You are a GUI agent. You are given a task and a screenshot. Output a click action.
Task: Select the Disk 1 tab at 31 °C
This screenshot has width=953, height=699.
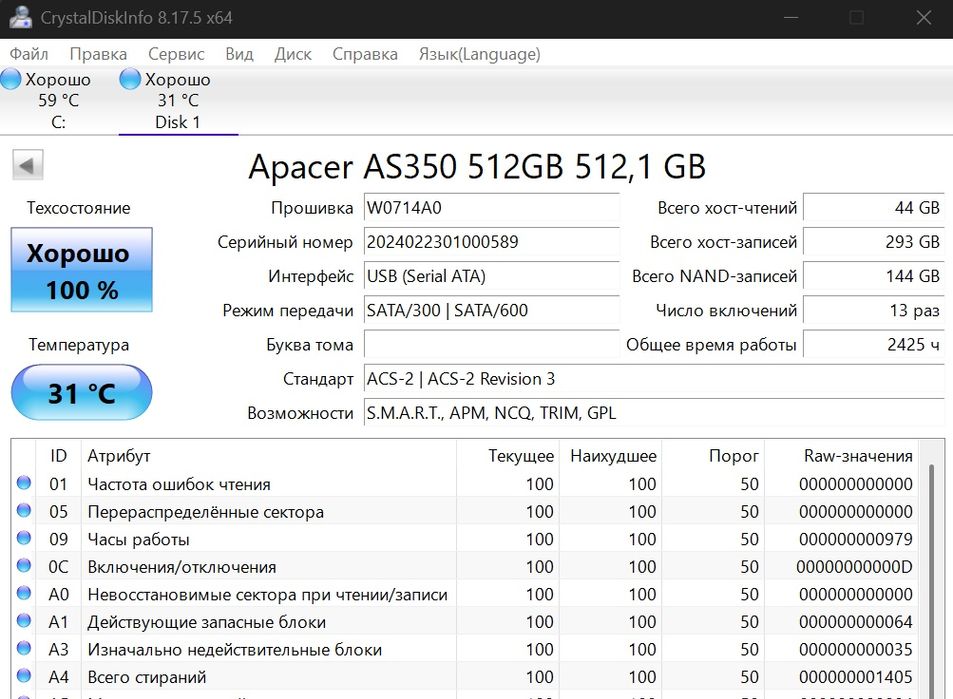coord(177,101)
